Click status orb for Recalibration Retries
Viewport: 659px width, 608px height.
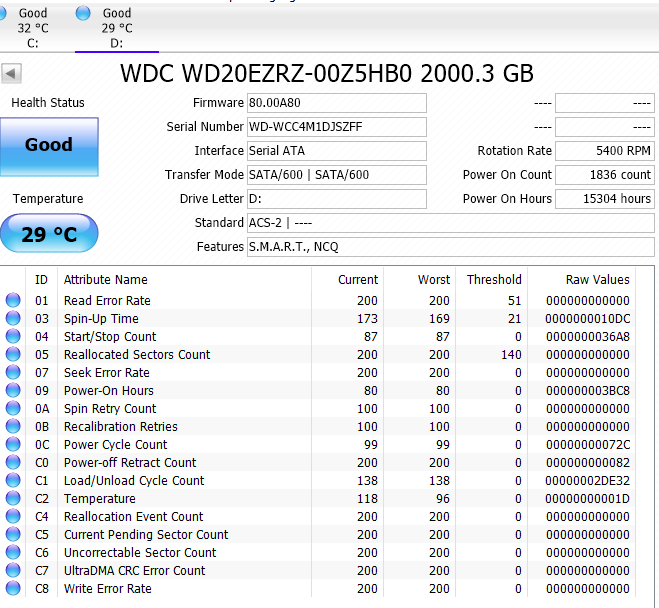point(13,426)
